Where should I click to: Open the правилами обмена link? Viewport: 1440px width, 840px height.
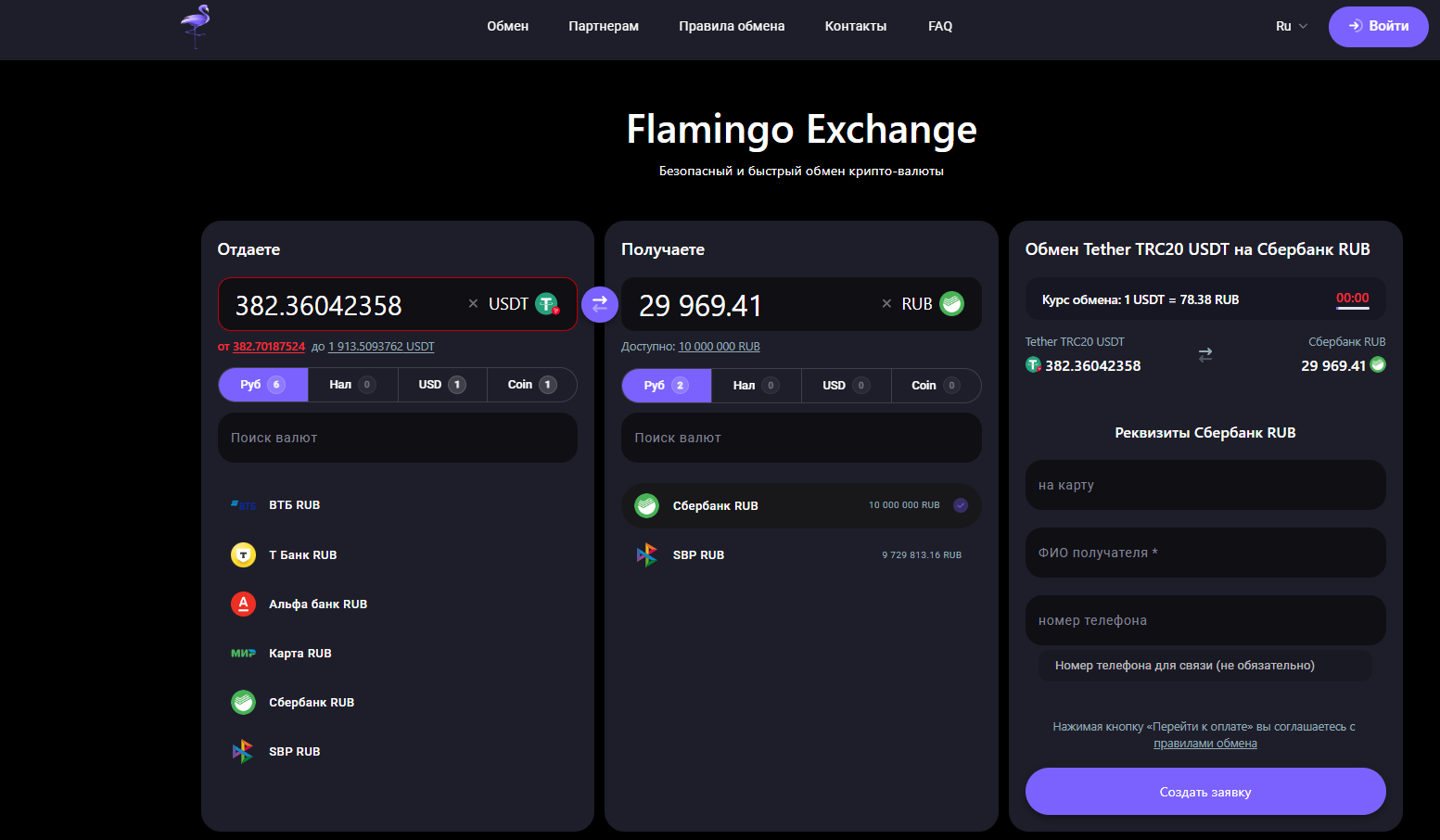(1205, 744)
